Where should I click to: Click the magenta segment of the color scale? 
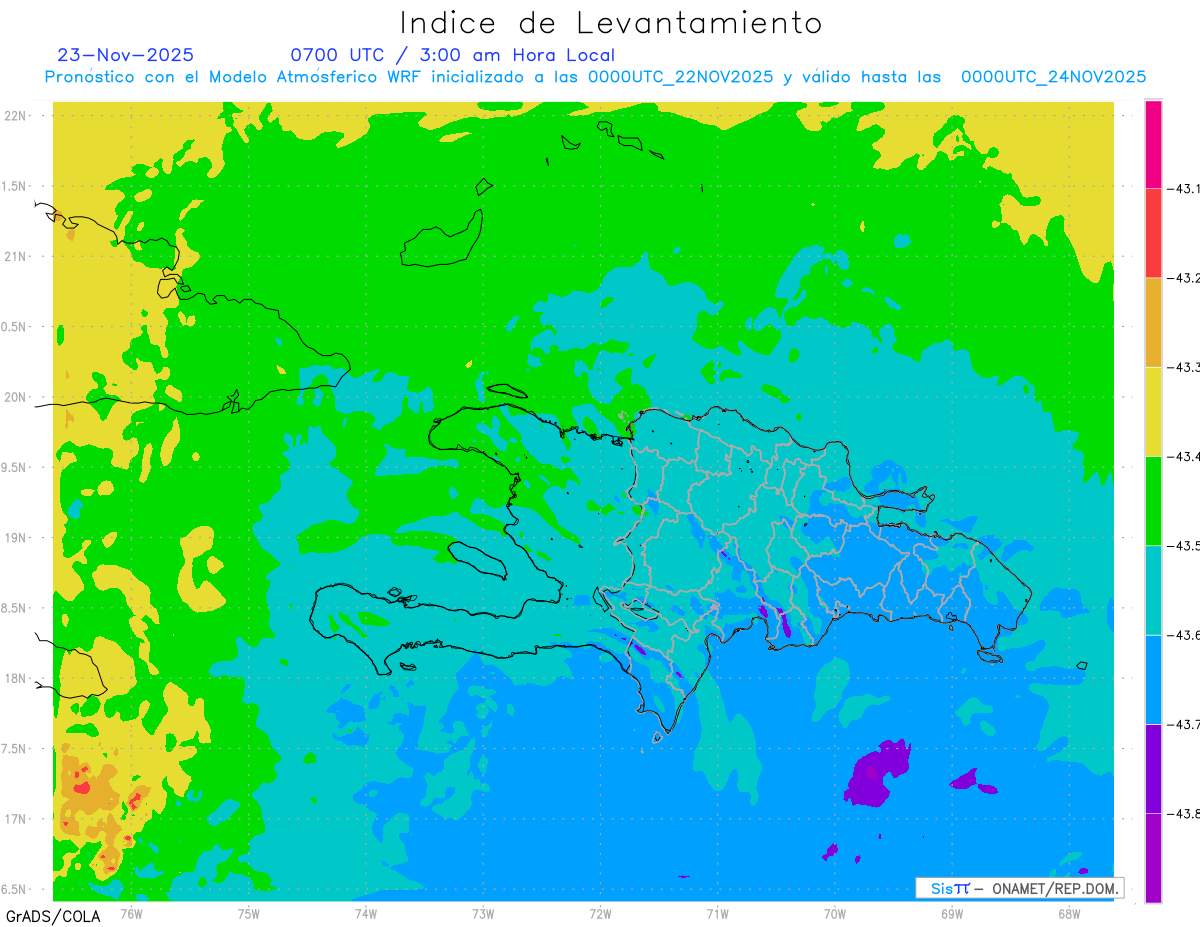click(1153, 144)
